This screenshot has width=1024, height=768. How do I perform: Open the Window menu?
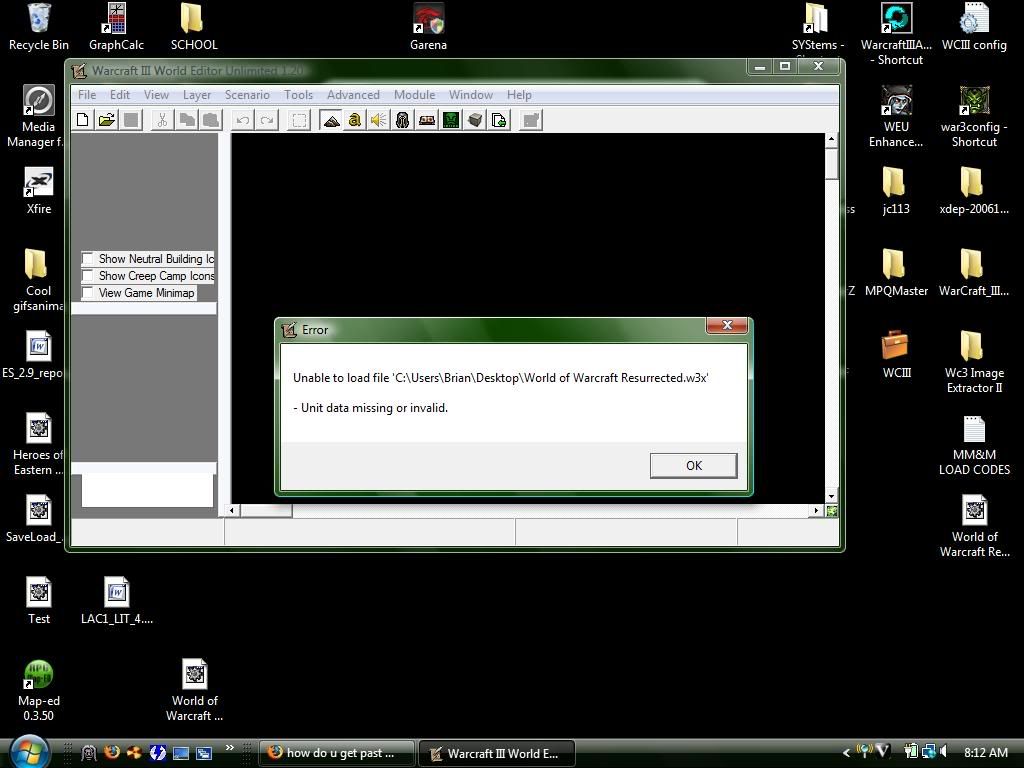pyautogui.click(x=471, y=95)
